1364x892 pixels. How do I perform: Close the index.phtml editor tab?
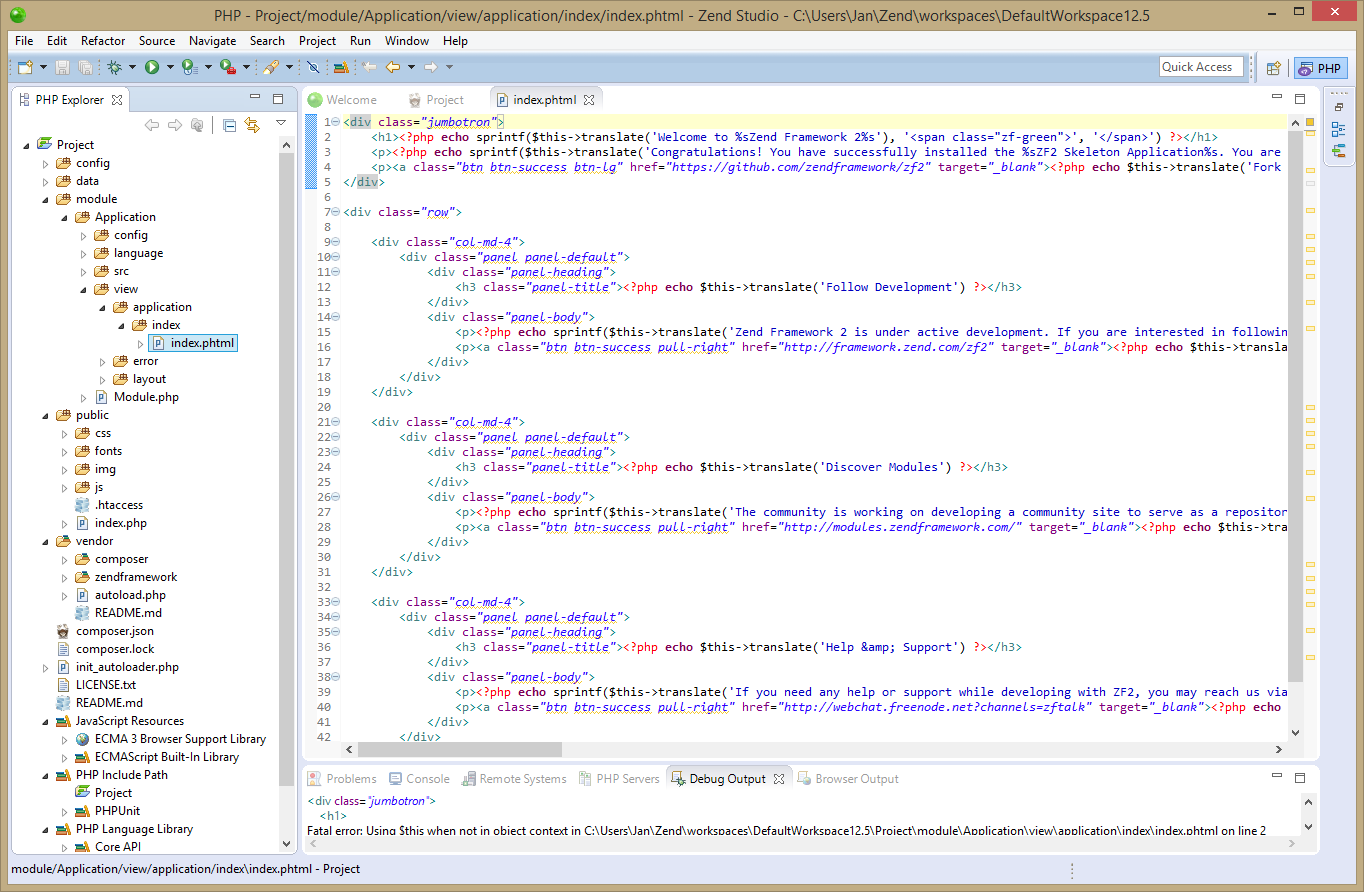[589, 100]
